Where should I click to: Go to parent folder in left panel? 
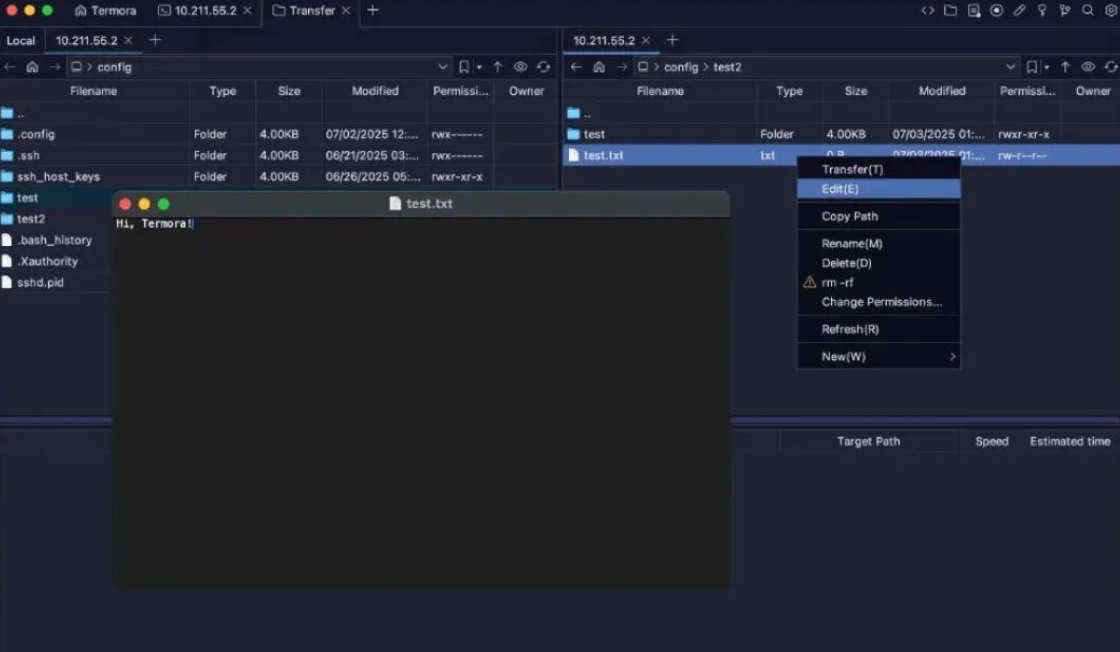click(498, 66)
